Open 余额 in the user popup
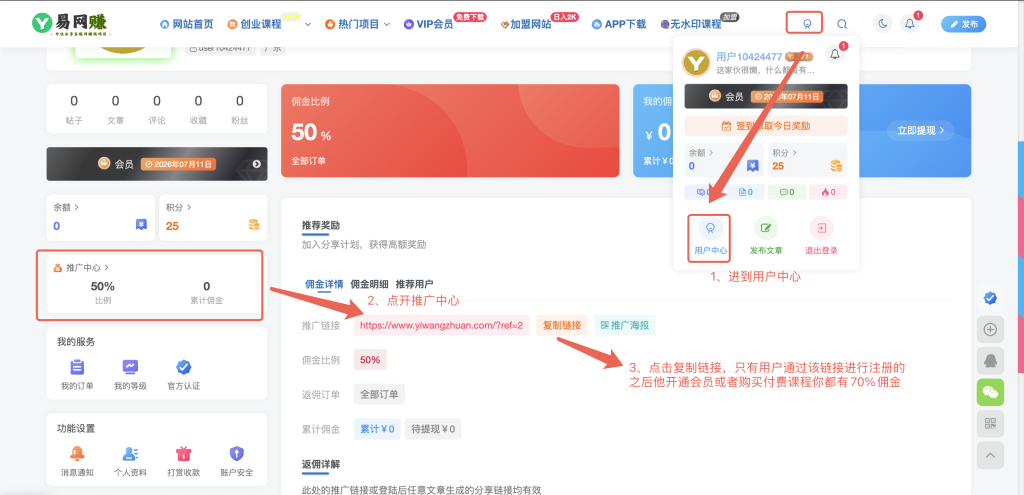 click(724, 160)
